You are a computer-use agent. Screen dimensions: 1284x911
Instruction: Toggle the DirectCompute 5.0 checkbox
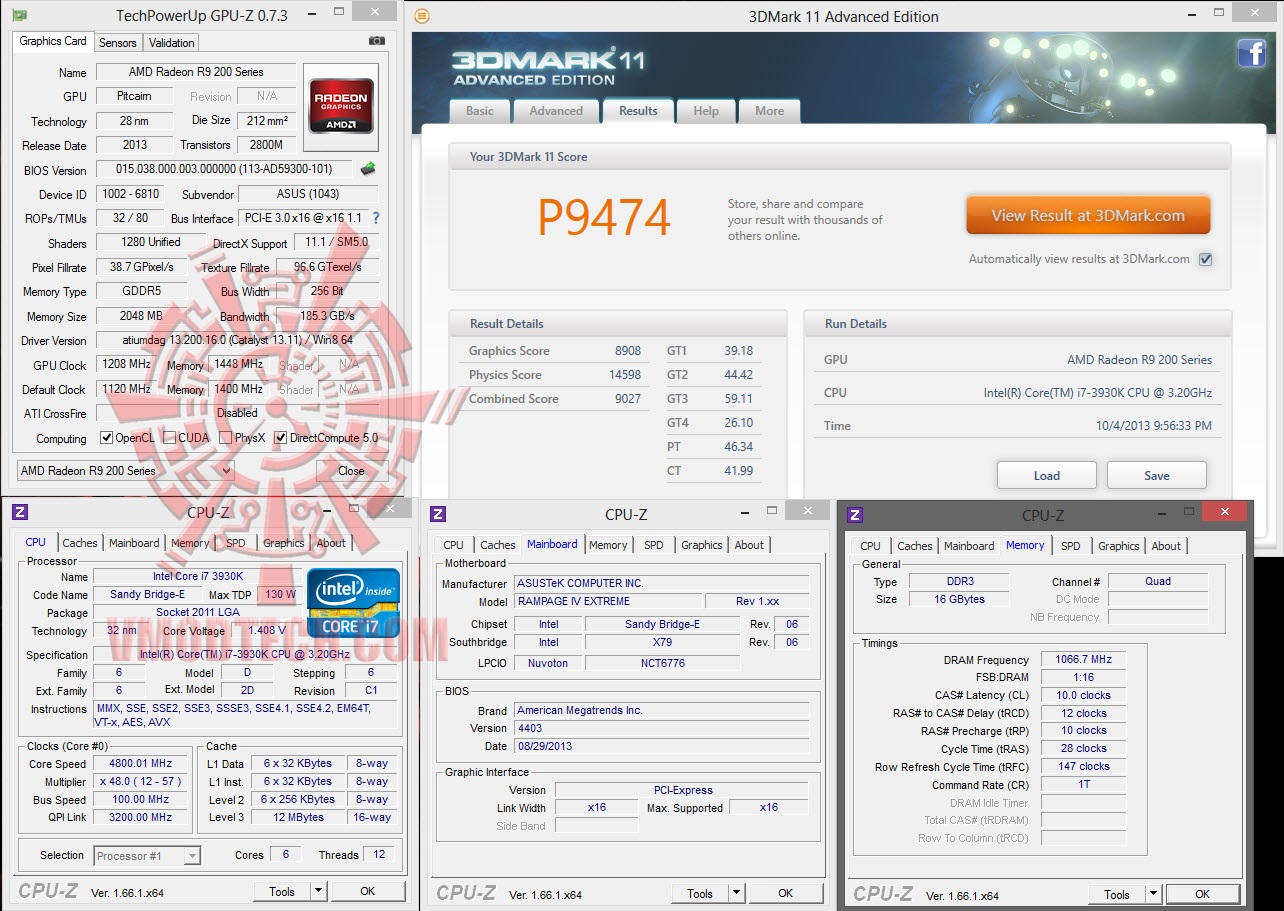(281, 438)
